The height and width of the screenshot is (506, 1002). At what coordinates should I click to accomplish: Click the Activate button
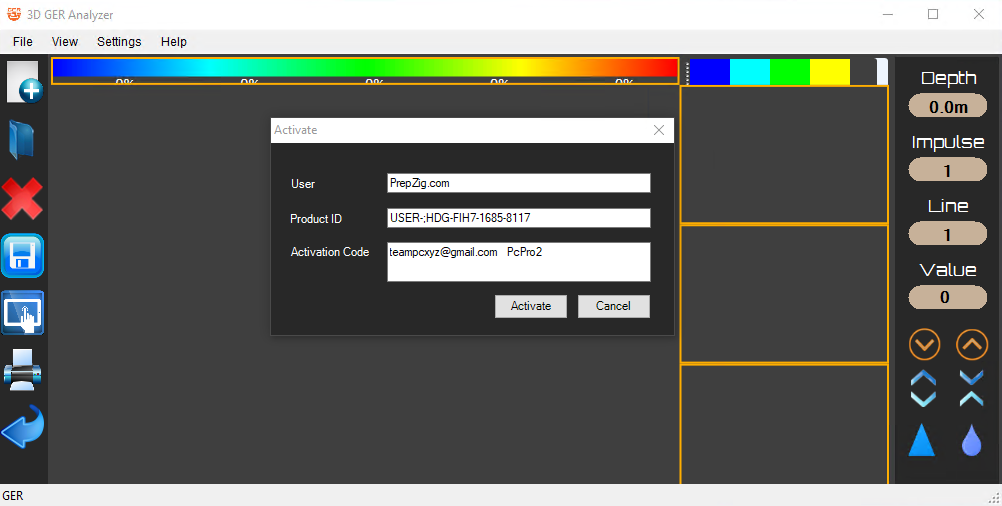click(530, 306)
